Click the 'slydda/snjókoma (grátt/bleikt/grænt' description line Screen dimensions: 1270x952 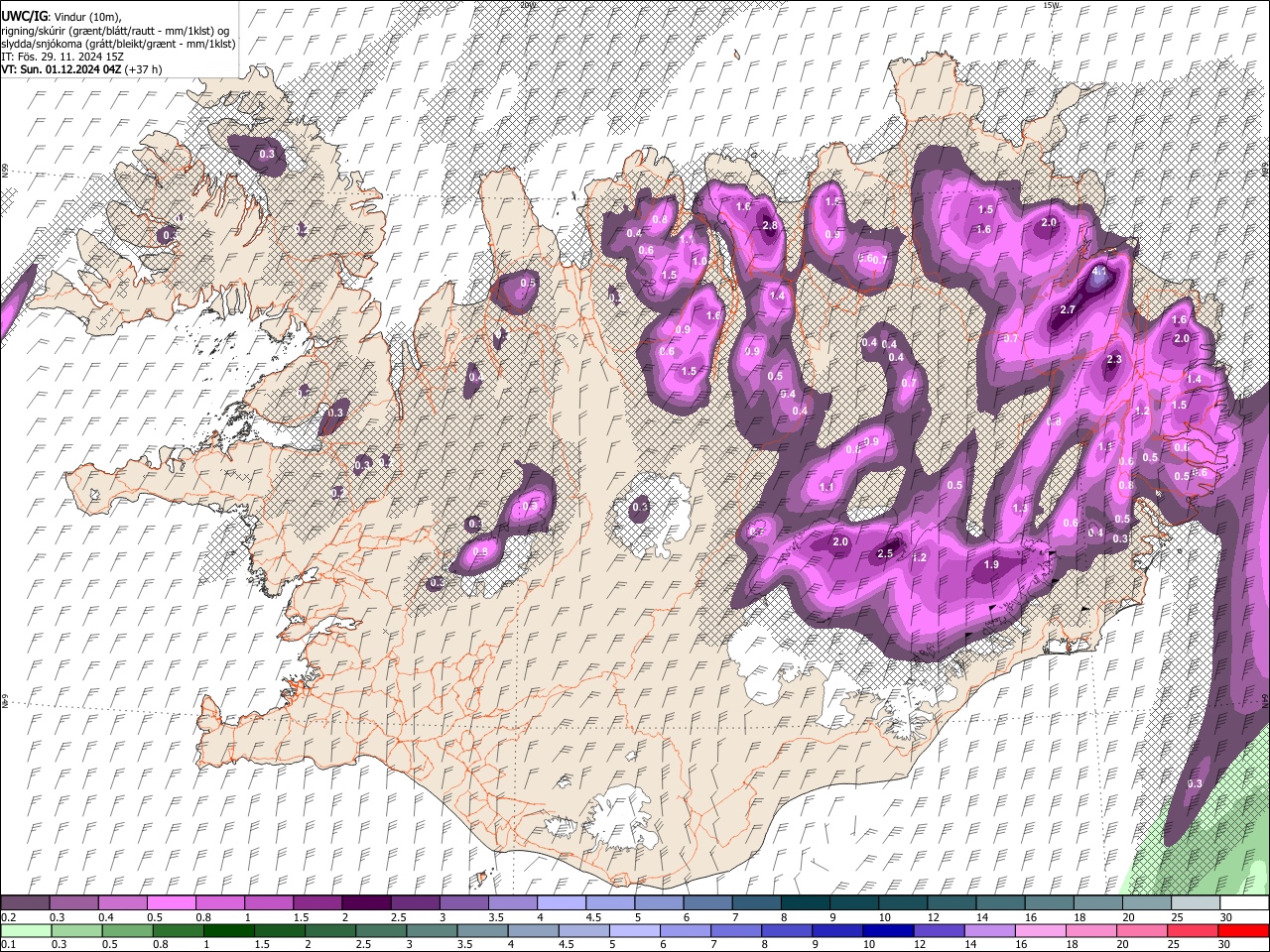(118, 44)
